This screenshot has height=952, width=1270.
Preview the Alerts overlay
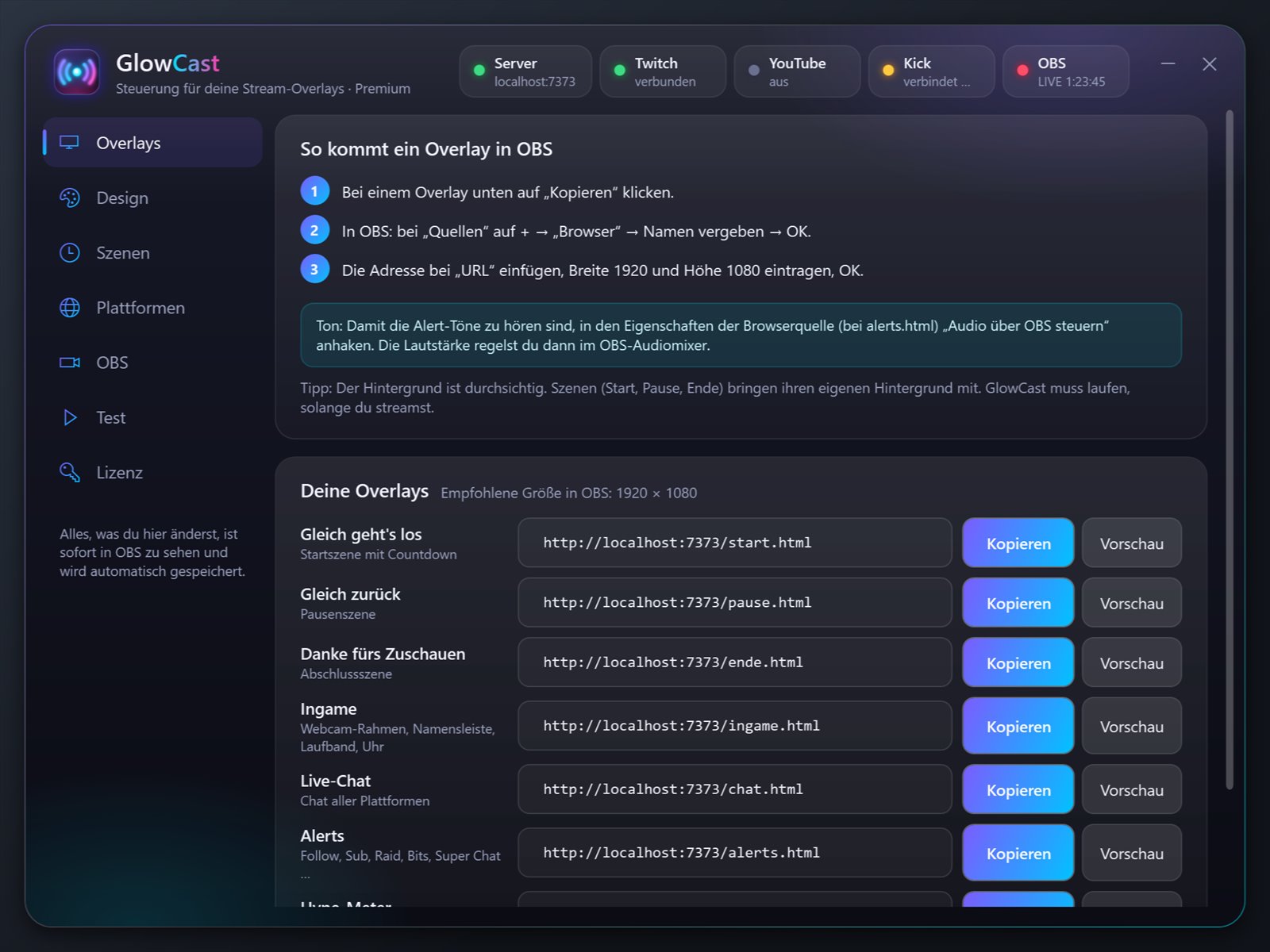(x=1131, y=853)
